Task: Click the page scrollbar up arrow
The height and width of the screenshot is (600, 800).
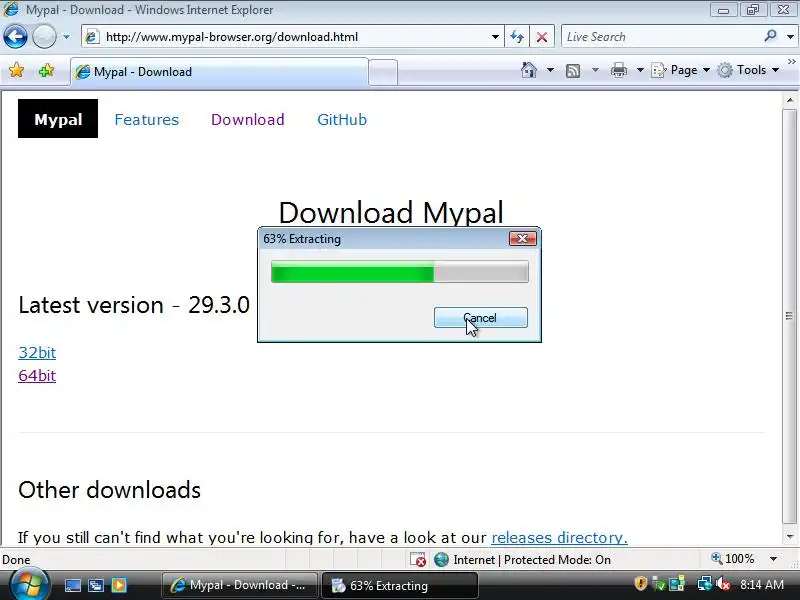Action: point(790,100)
